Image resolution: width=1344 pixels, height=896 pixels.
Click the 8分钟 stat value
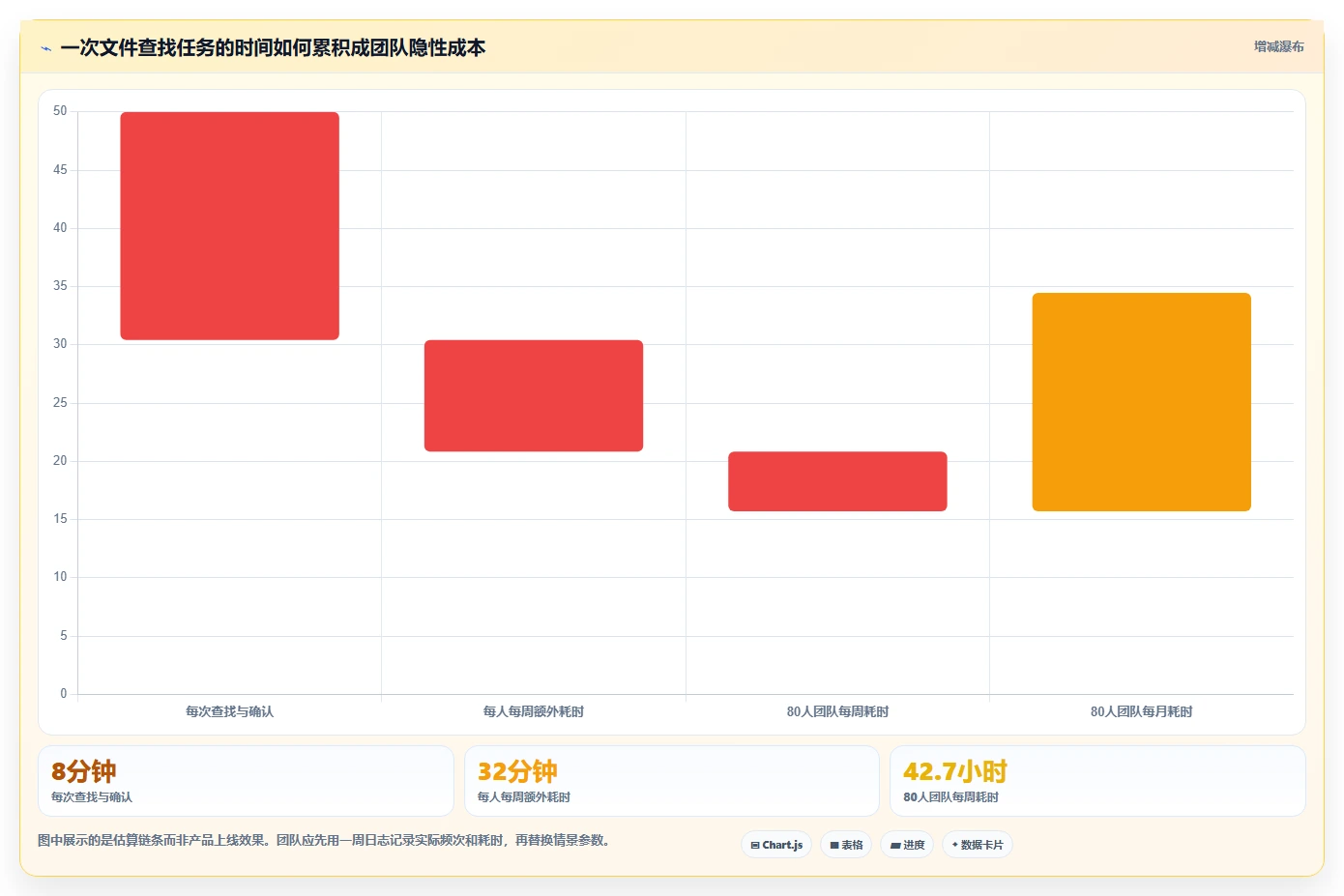click(84, 771)
